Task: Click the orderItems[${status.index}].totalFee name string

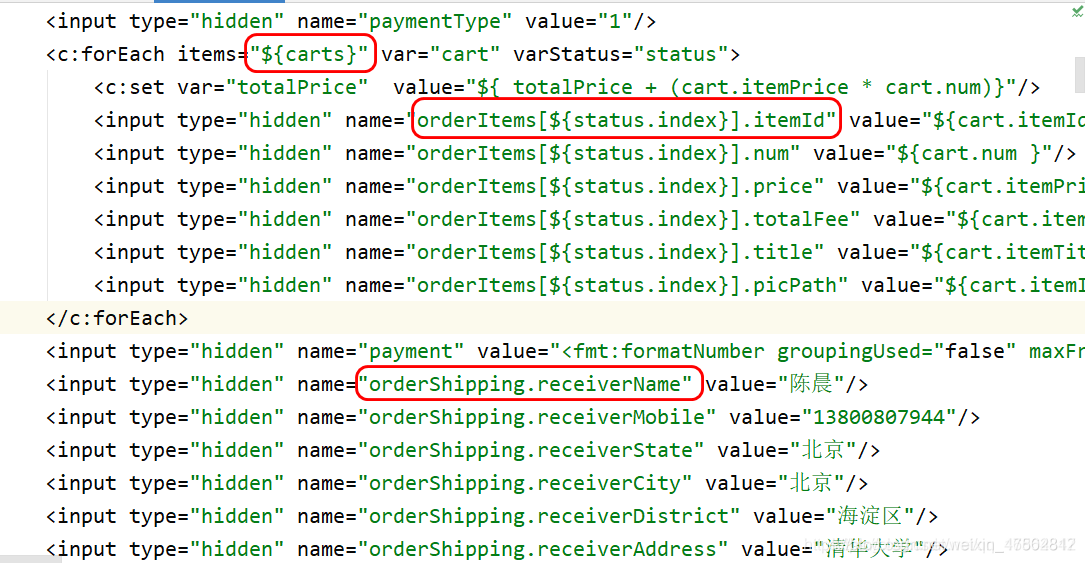Action: 632,219
